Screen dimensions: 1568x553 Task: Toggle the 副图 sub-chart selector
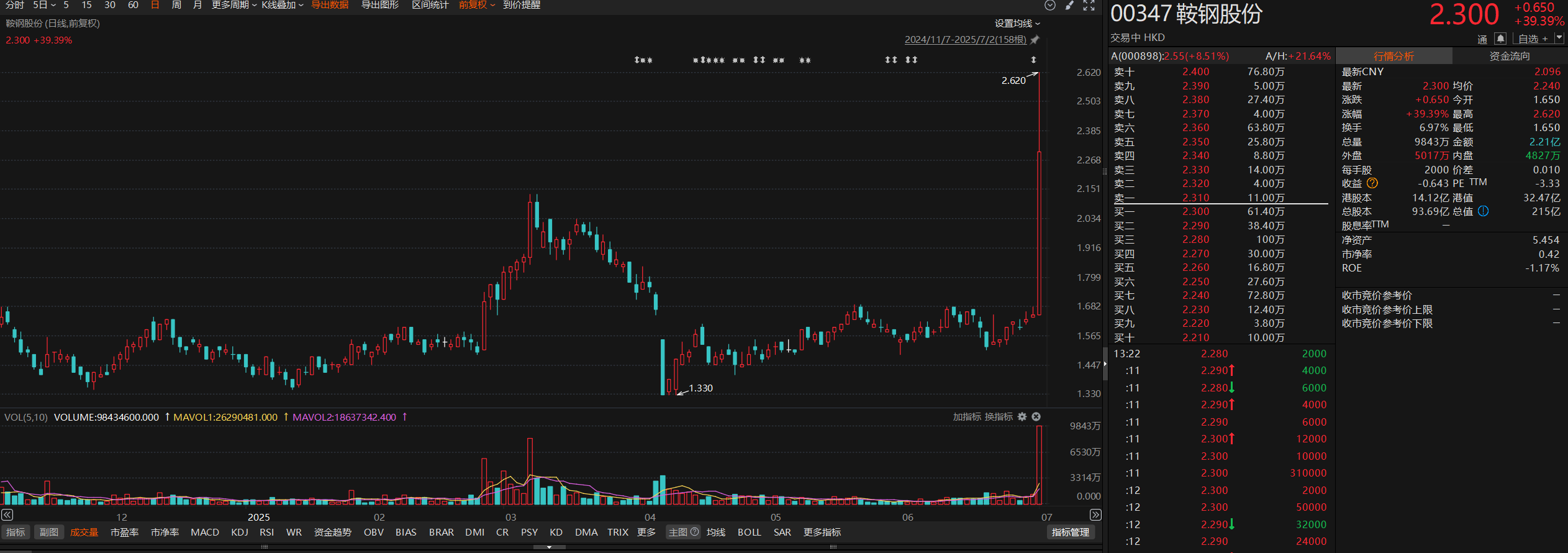tap(49, 532)
